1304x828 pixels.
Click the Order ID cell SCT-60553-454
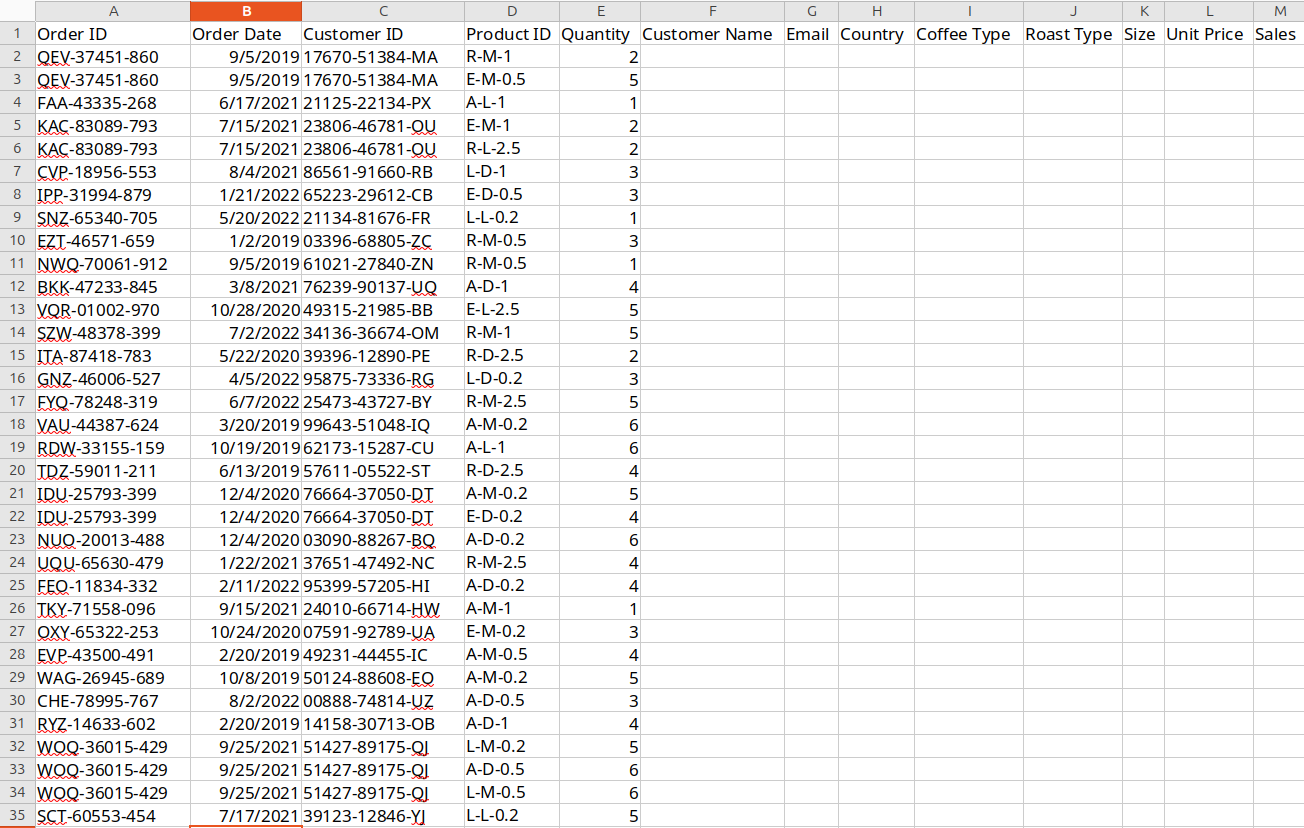click(x=97, y=816)
